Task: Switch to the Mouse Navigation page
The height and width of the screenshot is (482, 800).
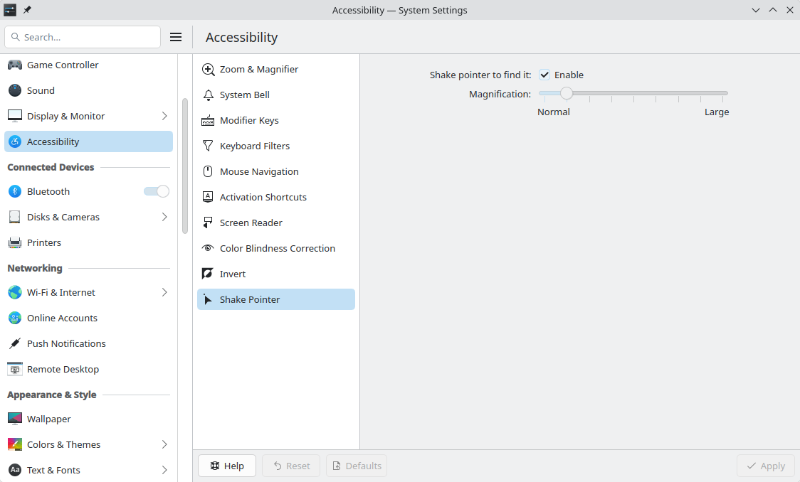Action: pyautogui.click(x=258, y=172)
